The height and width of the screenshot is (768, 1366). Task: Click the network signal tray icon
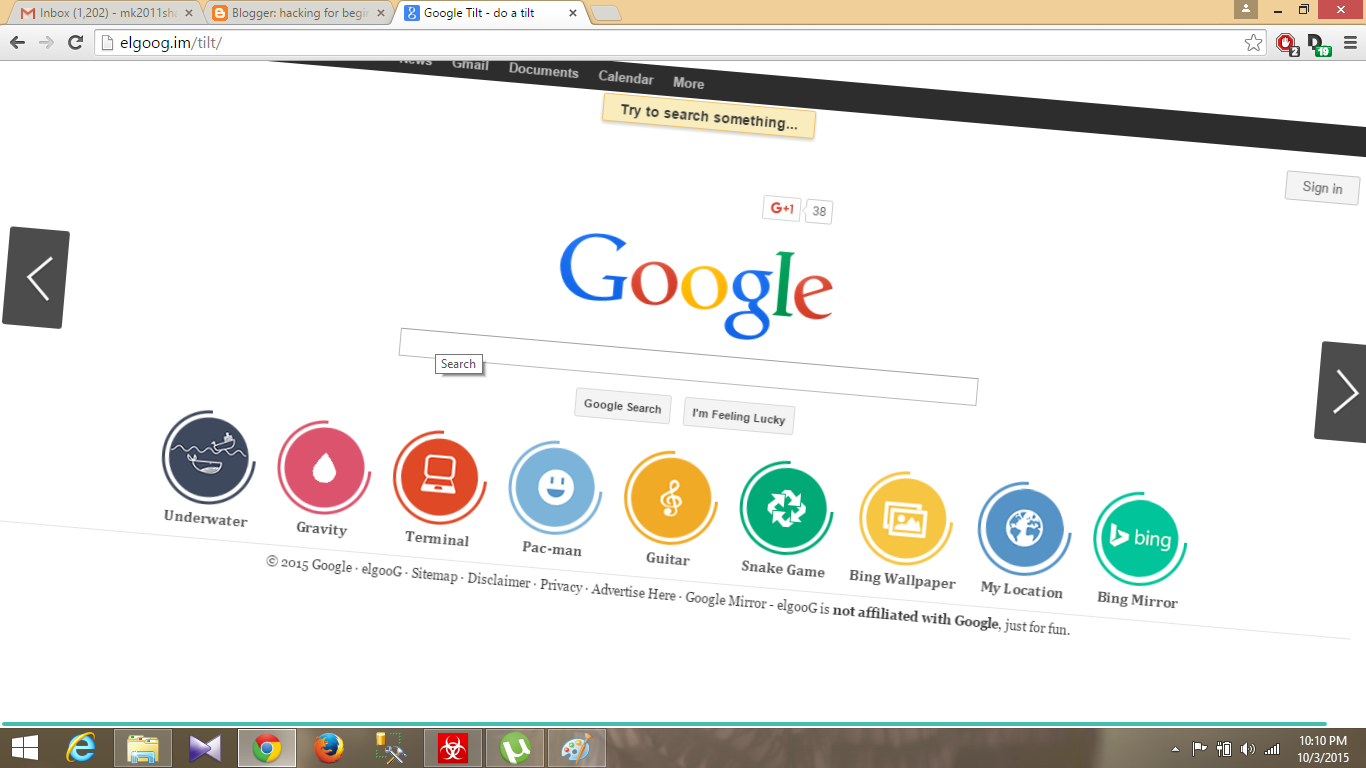click(1272, 748)
